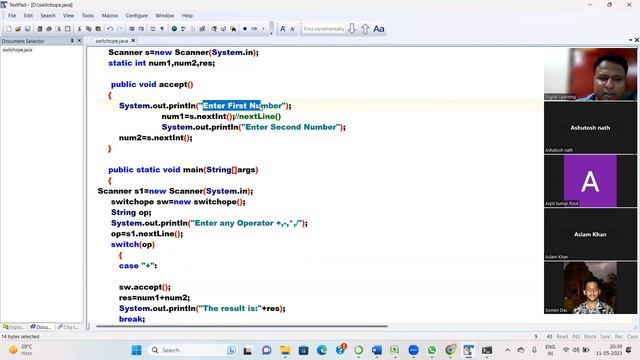
Task: Click the Cut scissors icon
Action: point(79,29)
